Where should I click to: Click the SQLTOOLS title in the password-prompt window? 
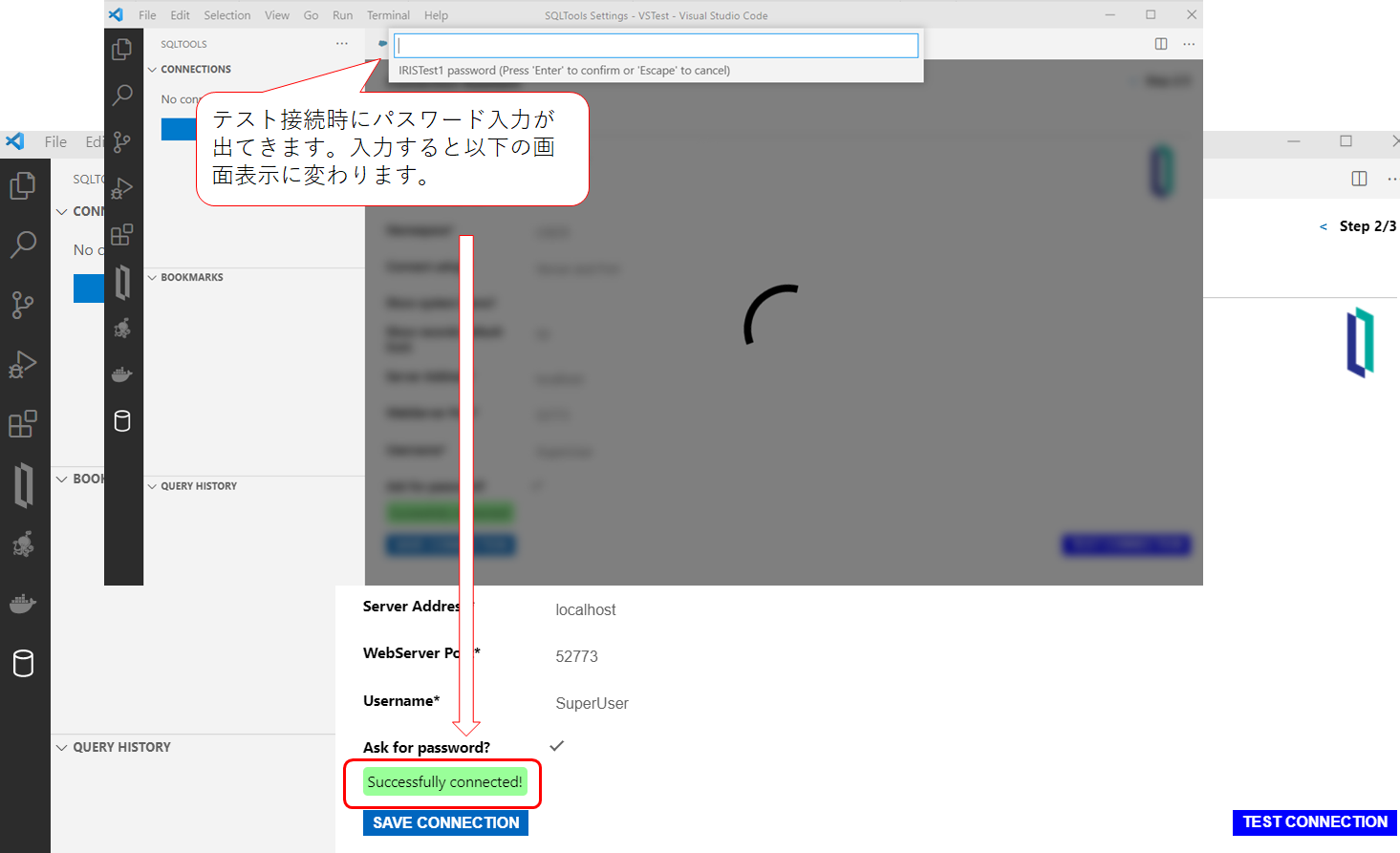[183, 44]
